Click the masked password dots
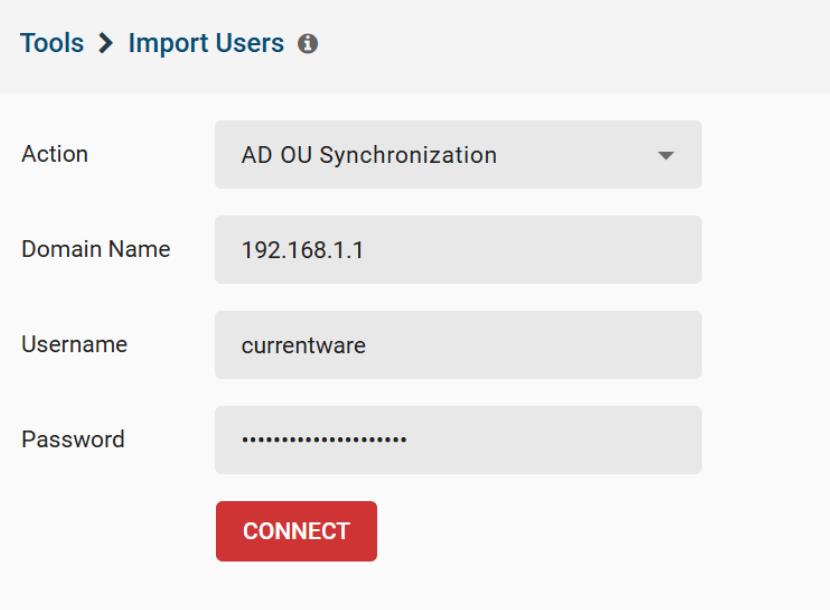The width and height of the screenshot is (830, 610). [324, 439]
